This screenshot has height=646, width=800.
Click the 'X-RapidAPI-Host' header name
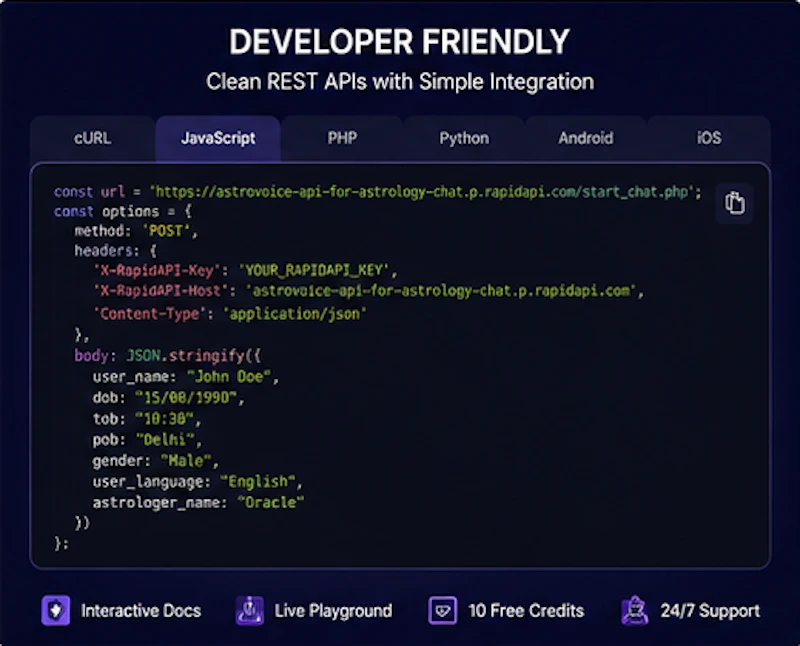click(x=160, y=291)
